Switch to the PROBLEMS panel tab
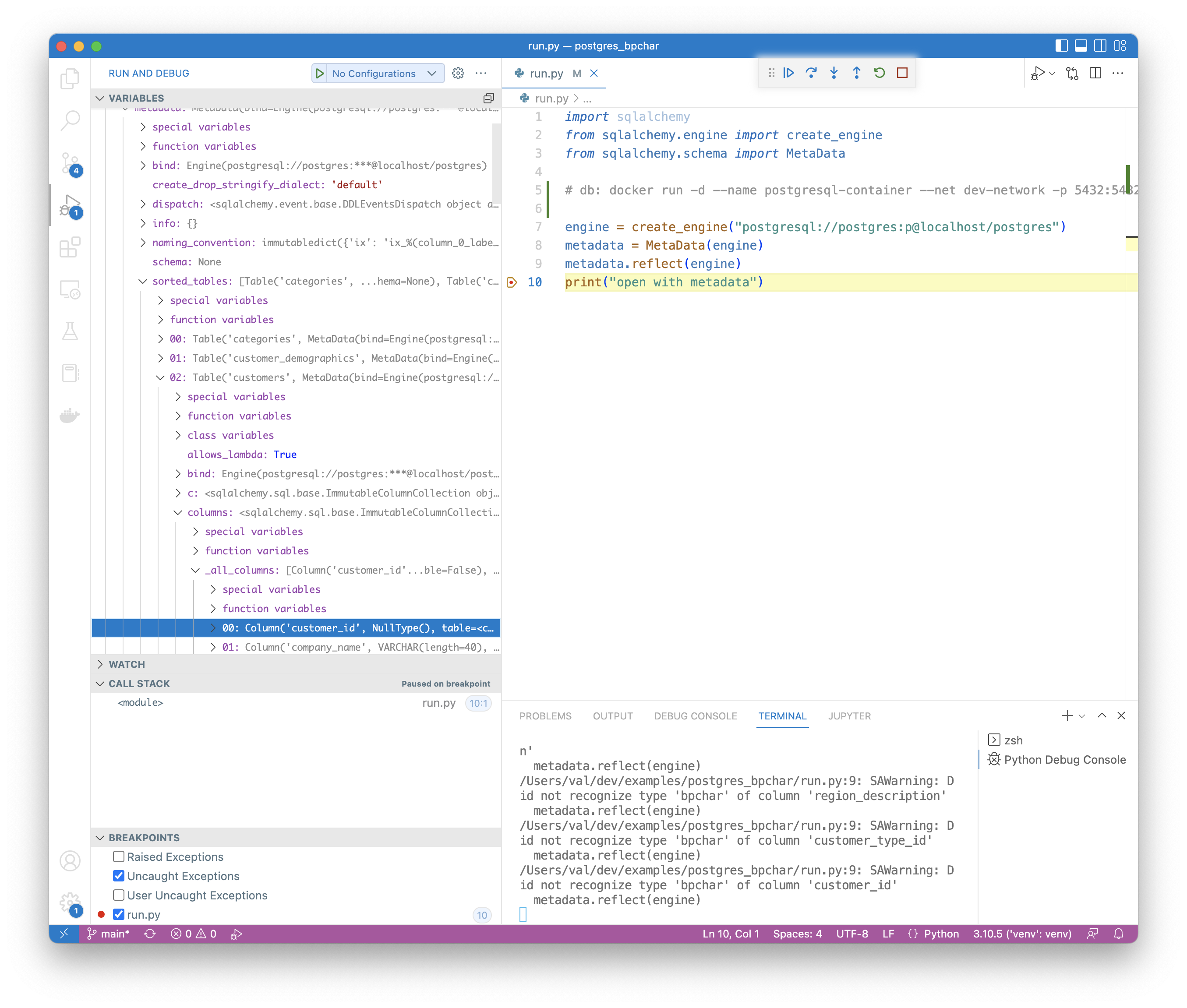The image size is (1187, 1008). tap(544, 716)
